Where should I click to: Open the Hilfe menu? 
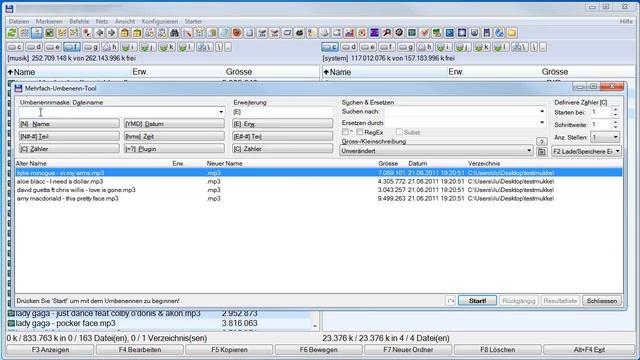[x=626, y=21]
